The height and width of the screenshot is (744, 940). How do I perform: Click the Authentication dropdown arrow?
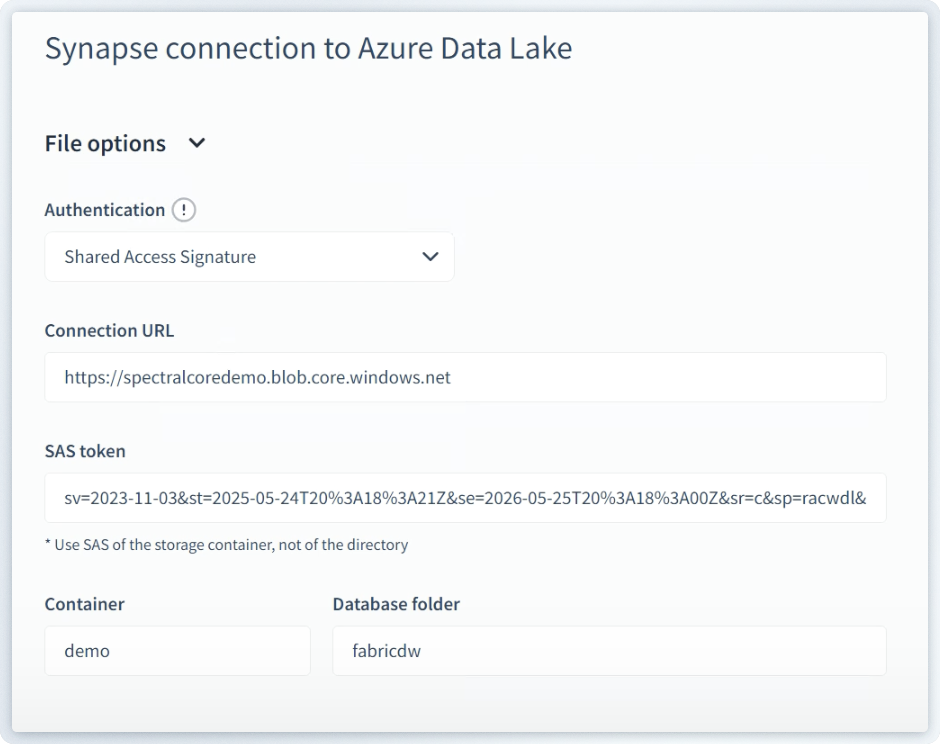430,257
